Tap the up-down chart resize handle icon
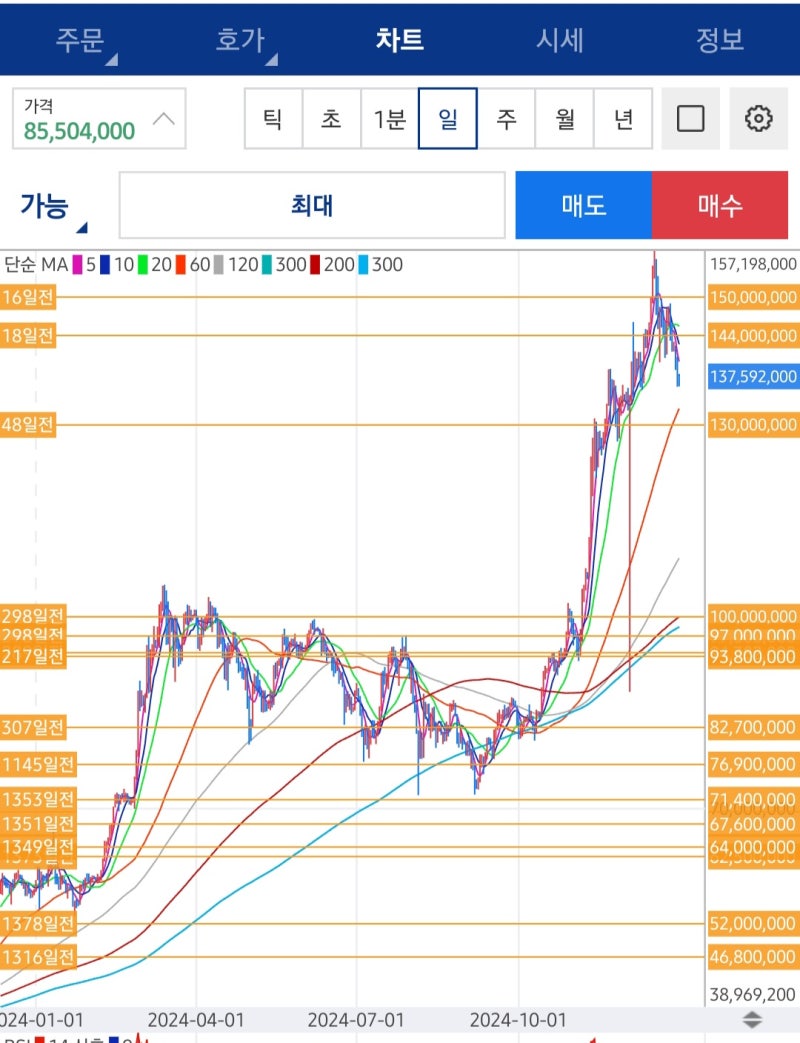Screen dimensions: 800x1043 (x=752, y=1019)
